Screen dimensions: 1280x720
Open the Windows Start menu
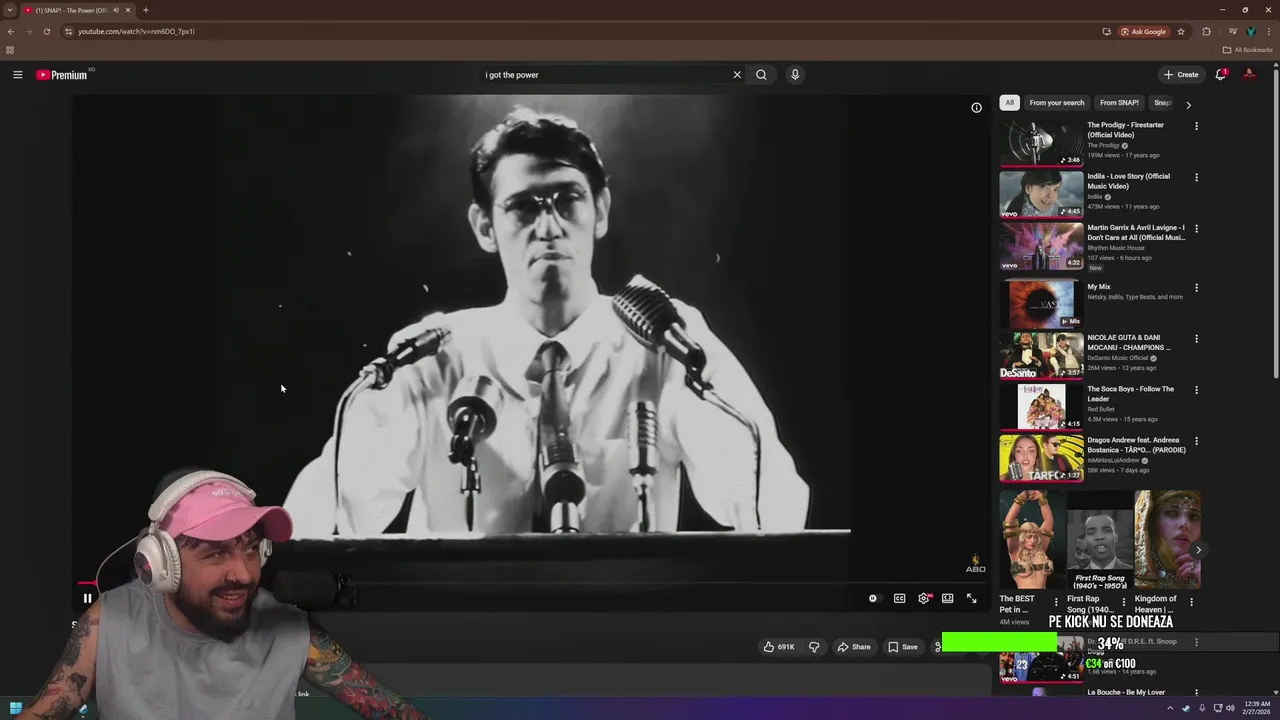click(x=15, y=708)
